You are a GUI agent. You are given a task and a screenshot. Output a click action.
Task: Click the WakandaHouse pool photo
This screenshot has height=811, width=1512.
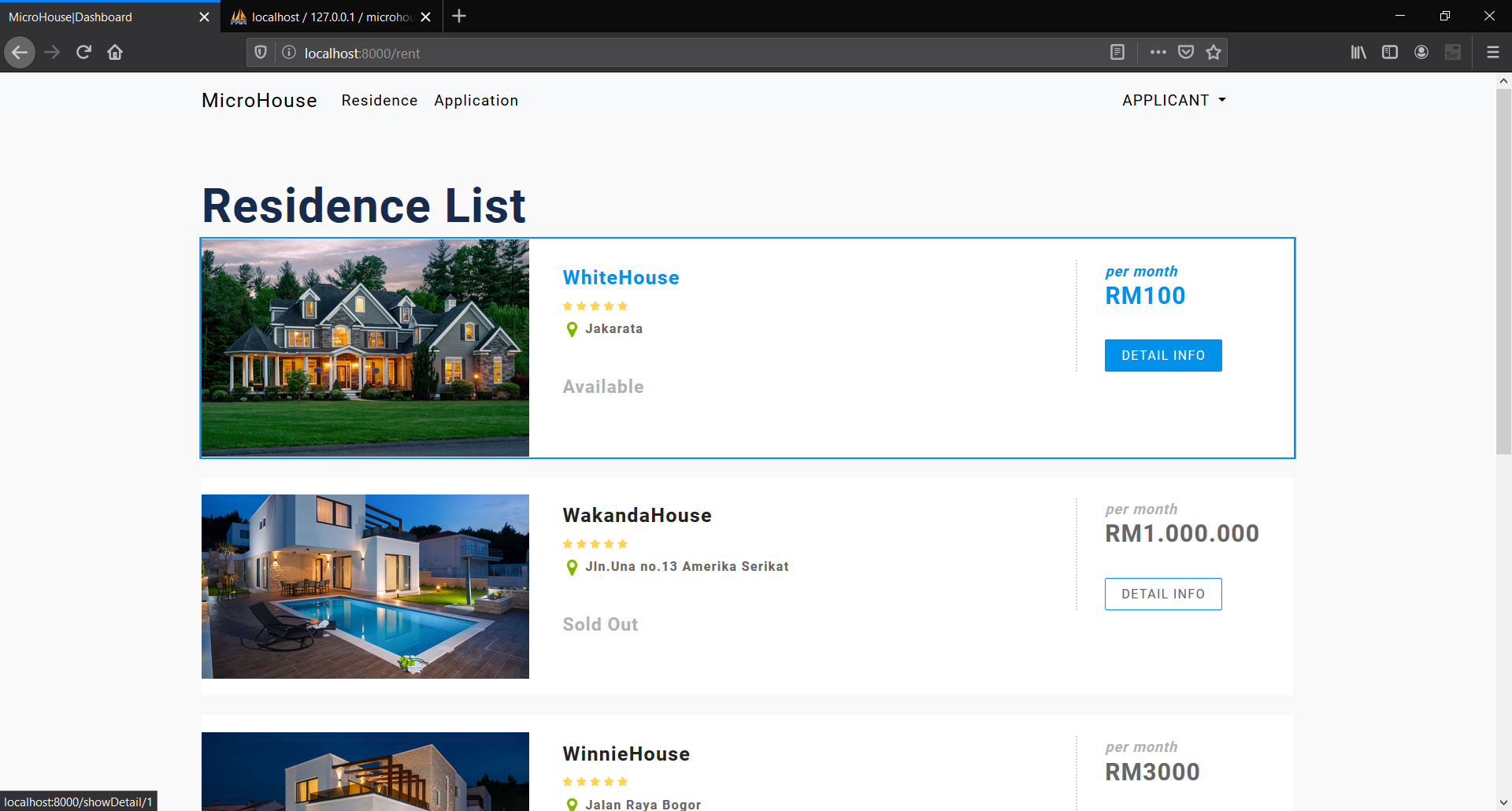click(x=365, y=586)
